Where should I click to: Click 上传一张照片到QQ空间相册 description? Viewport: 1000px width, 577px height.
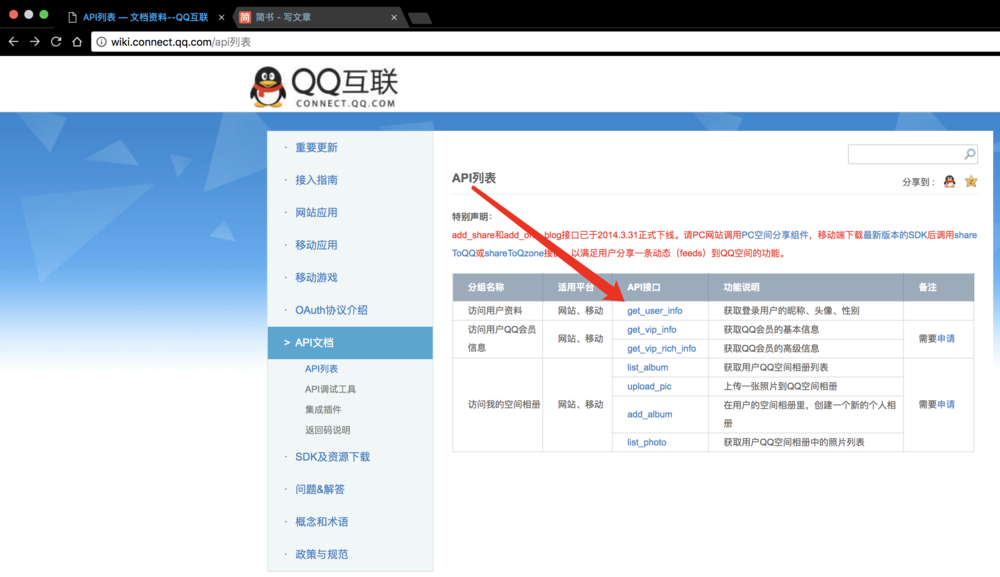coord(780,386)
